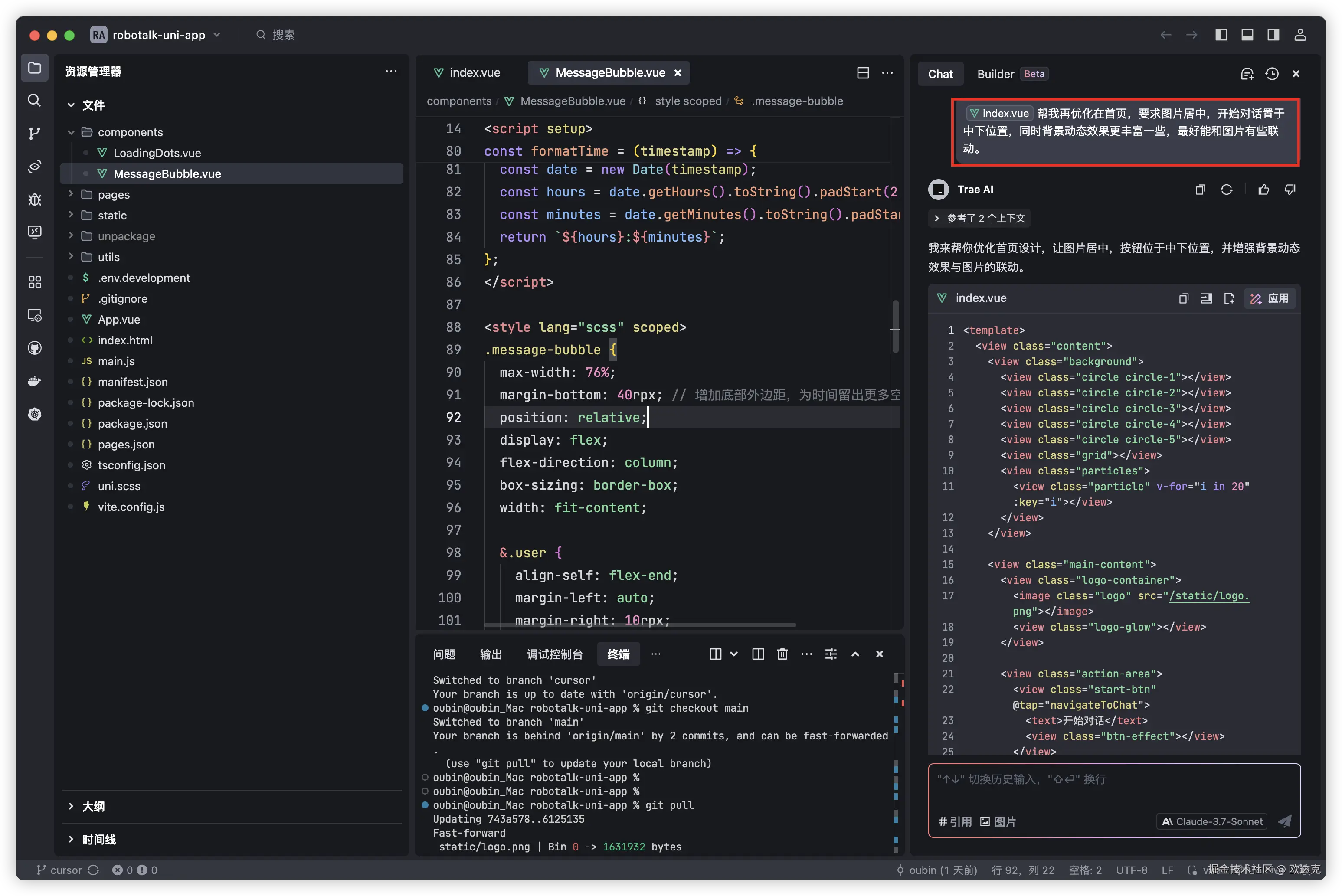Split the editor layout icon
Viewport: 1342px width, 896px height.
coord(863,72)
